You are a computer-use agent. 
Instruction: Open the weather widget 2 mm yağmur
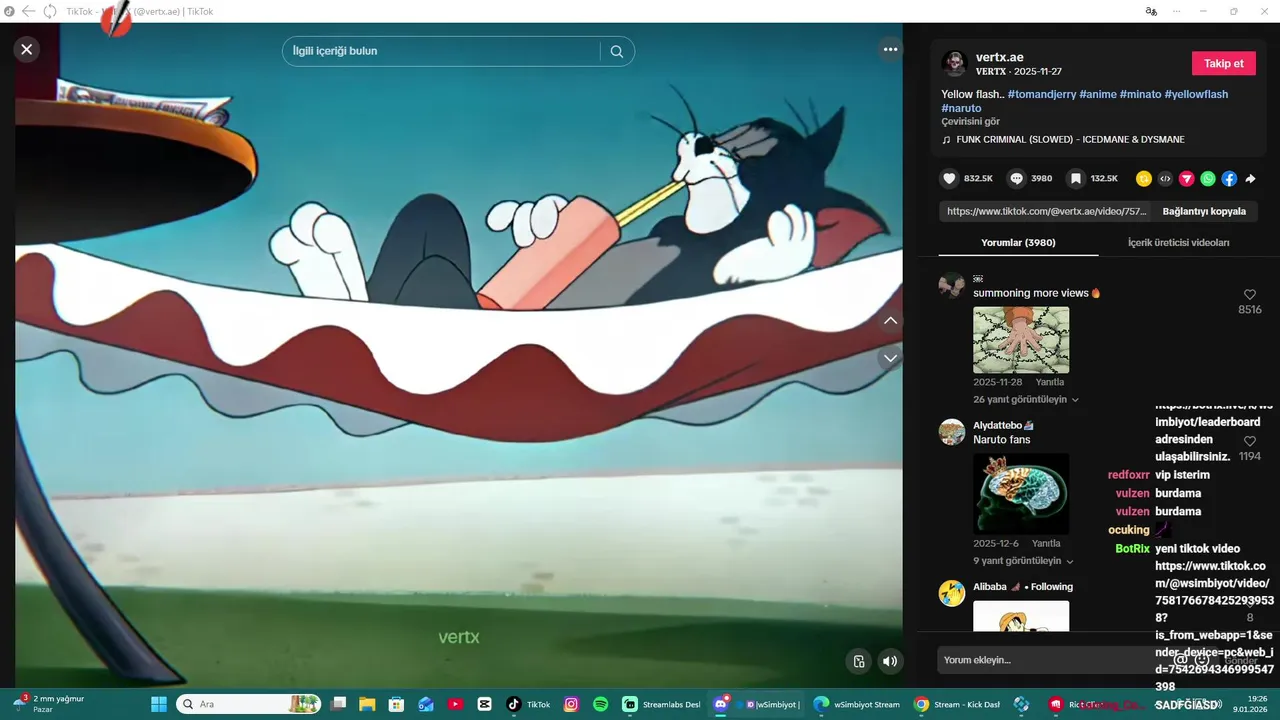click(x=48, y=704)
